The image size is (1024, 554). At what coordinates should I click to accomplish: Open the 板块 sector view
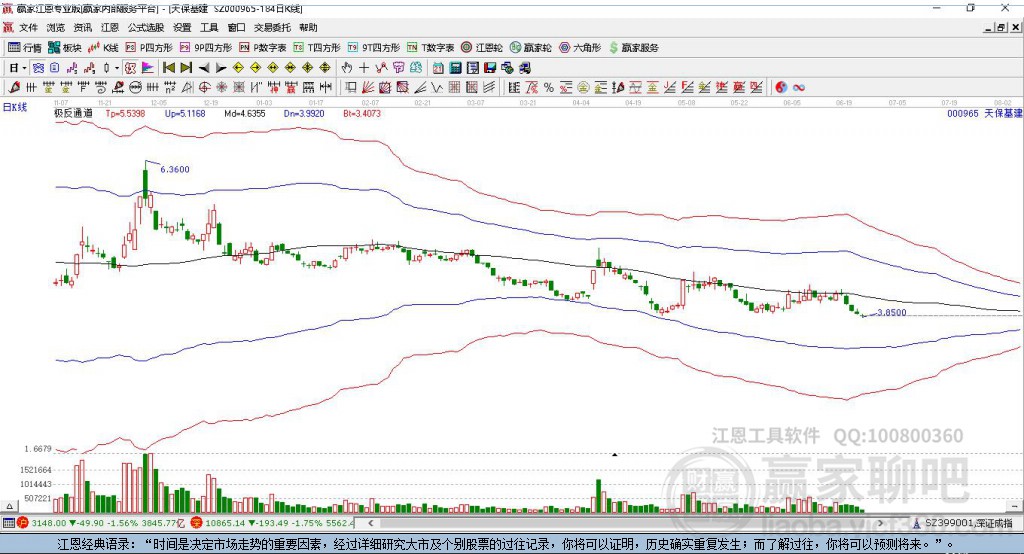(x=65, y=48)
